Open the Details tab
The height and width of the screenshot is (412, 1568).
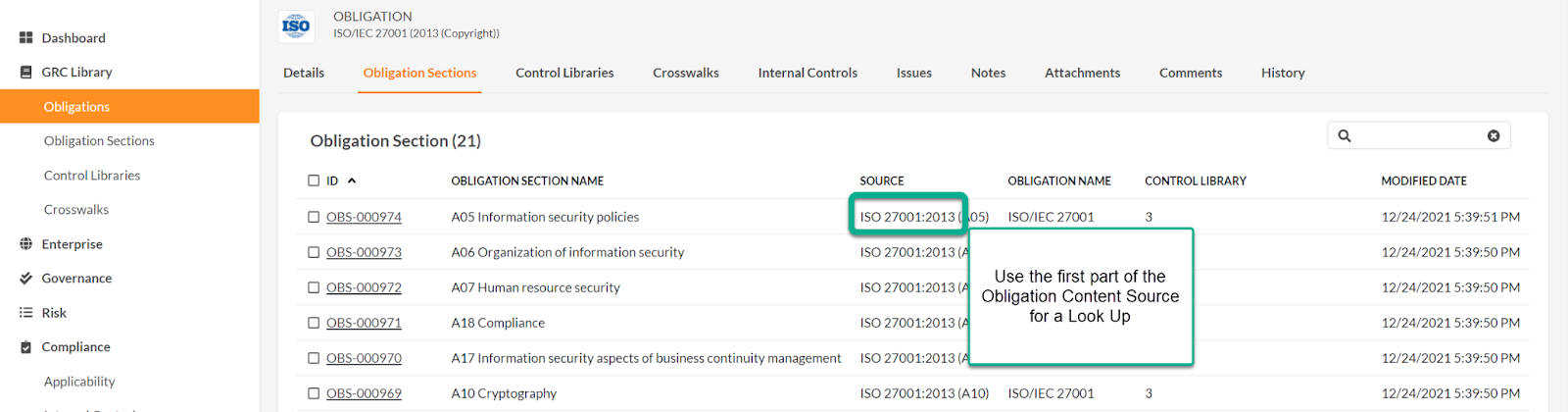[x=304, y=73]
